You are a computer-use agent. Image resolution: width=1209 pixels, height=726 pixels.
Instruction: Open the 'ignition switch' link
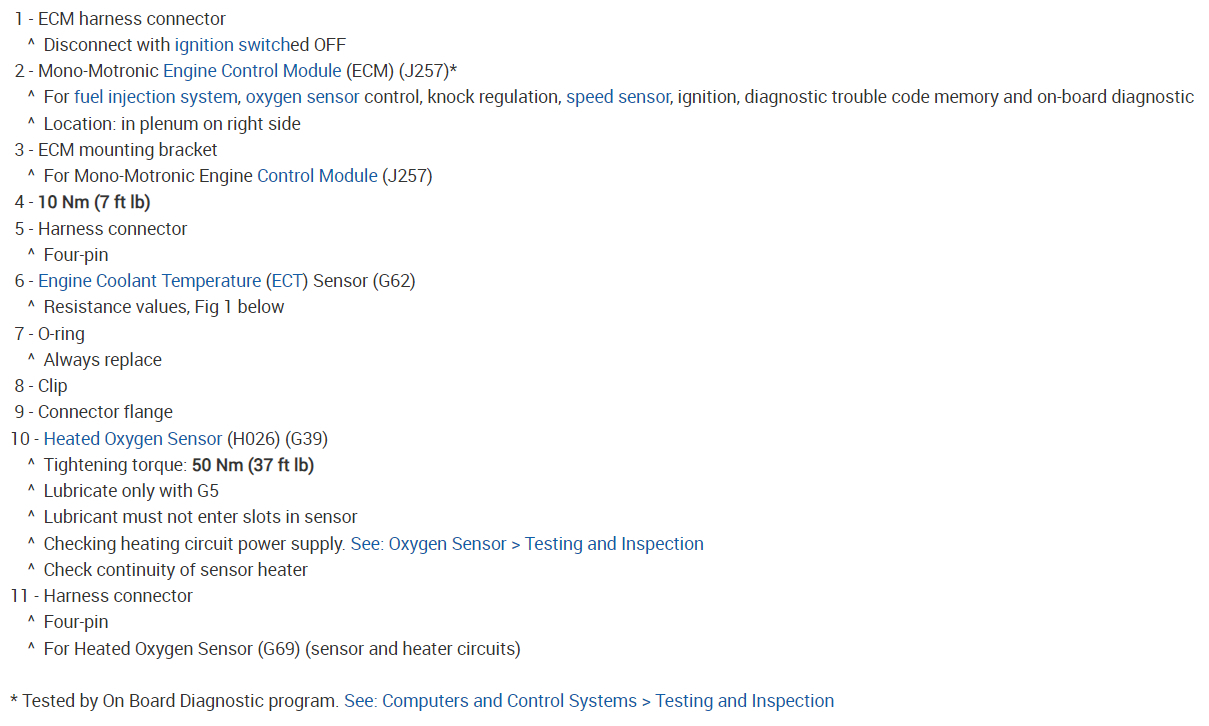[x=231, y=45]
